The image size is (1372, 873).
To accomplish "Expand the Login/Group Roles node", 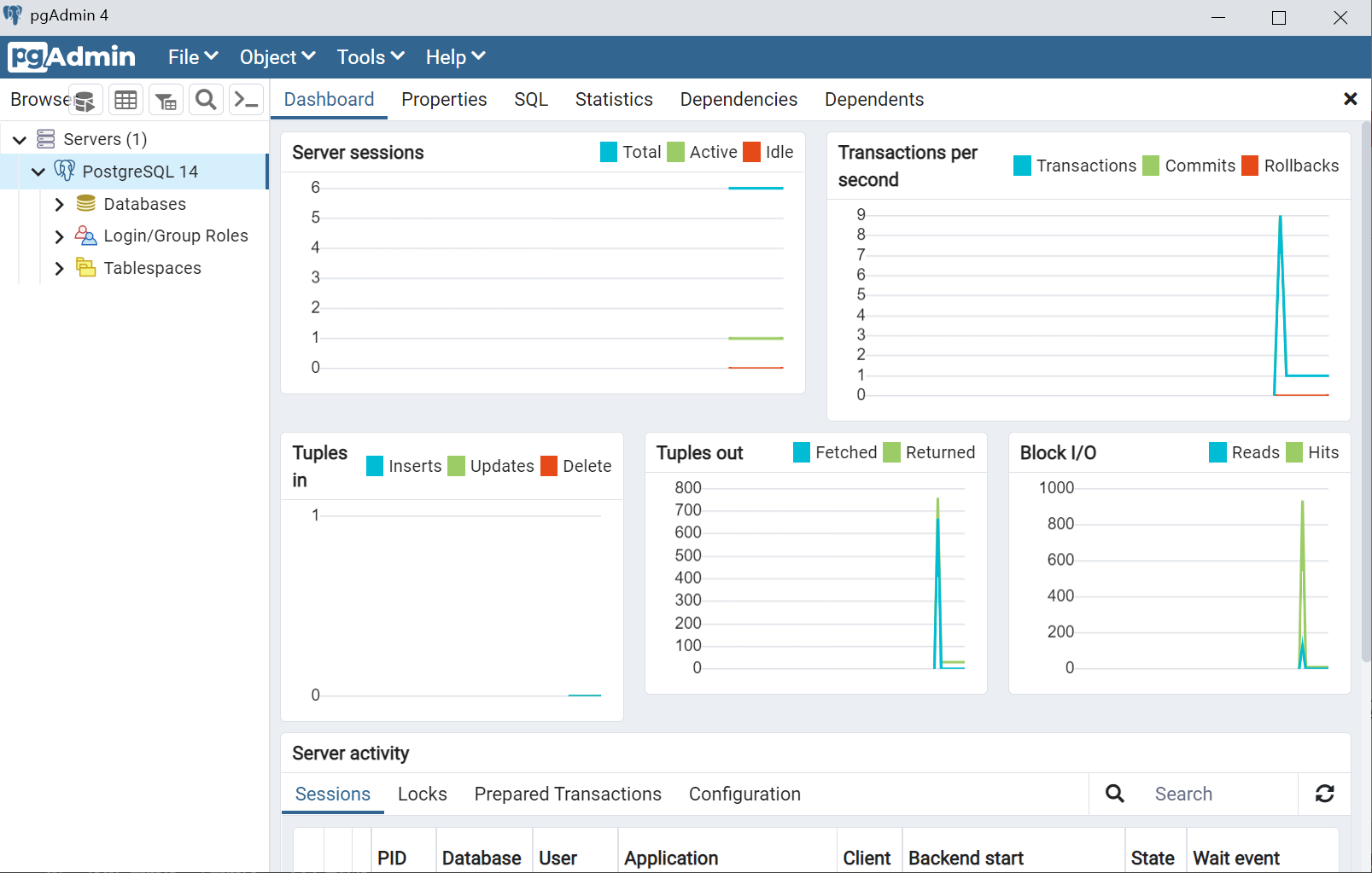I will pyautogui.click(x=59, y=236).
